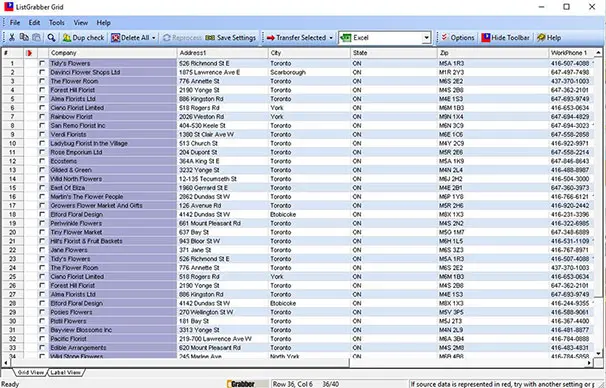Click row number 20 header

12,232
